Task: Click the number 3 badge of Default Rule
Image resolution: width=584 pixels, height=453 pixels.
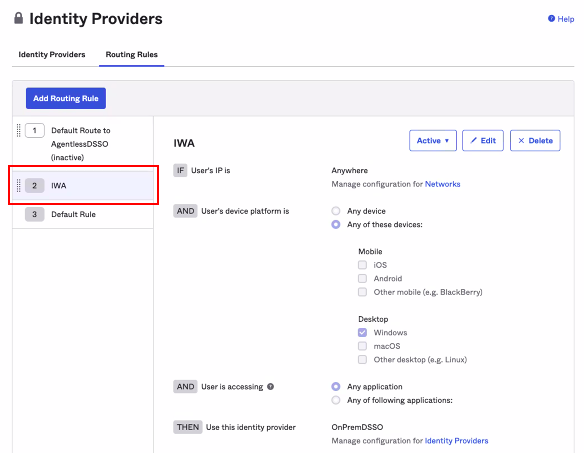Action: click(35, 214)
